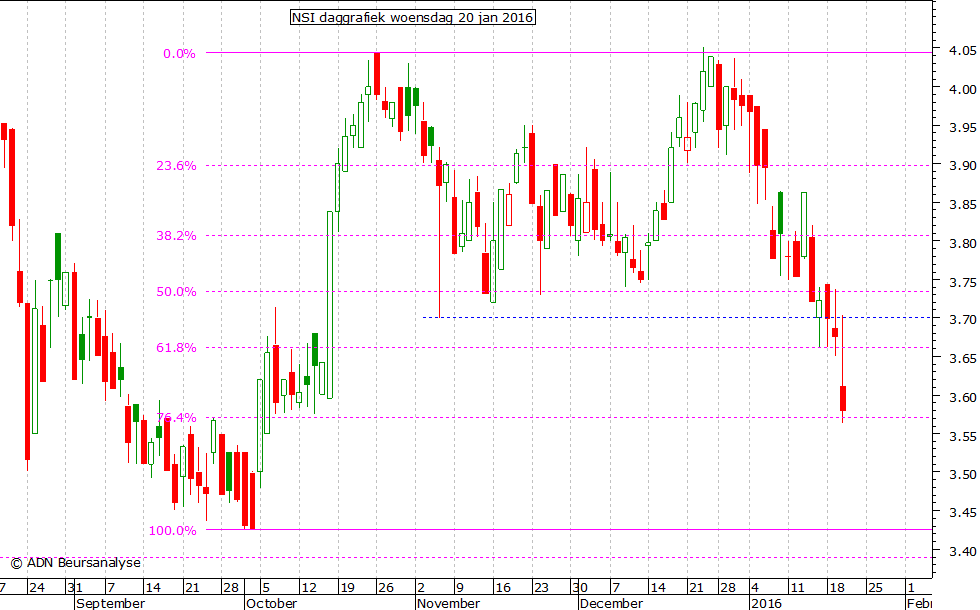Click the chart title 'NSI daggrafiek woensdag 20 jan 2016'
980x610 pixels.
point(412,18)
